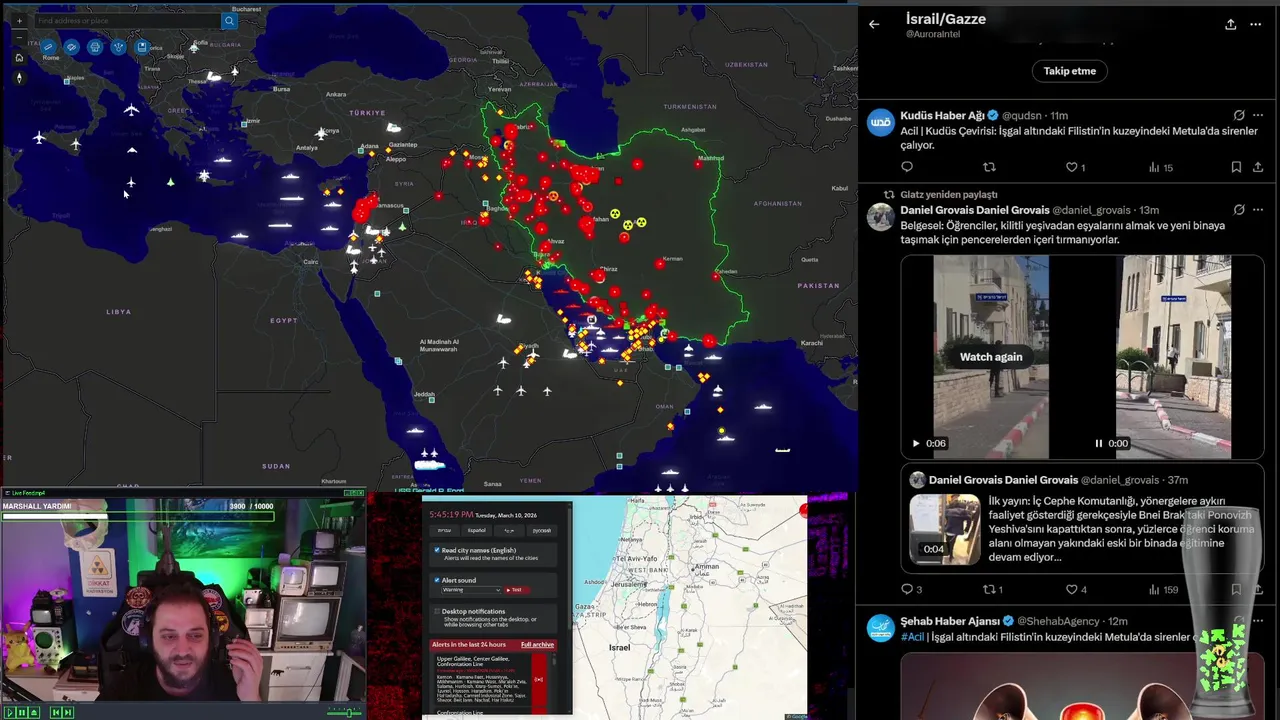
Task: View analytics showing 159 views
Action: [x=1163, y=589]
